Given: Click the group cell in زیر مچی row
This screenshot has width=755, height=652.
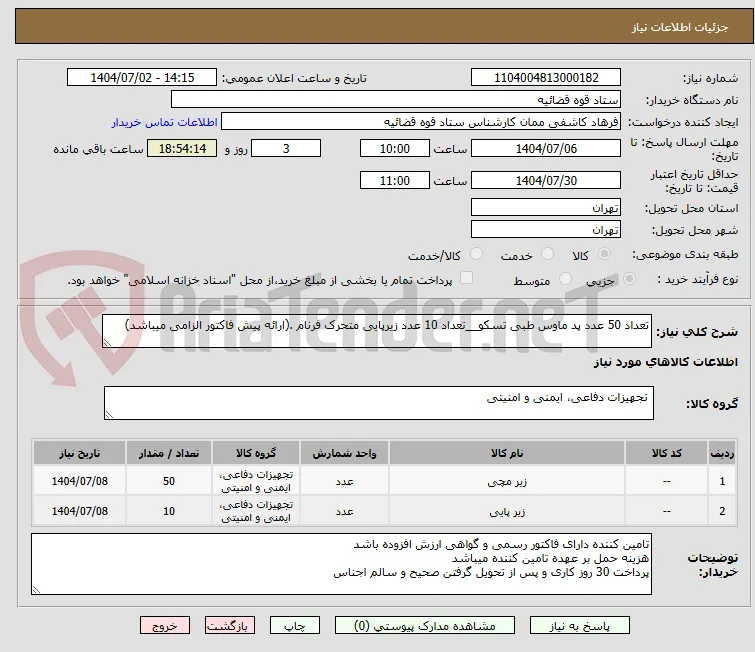Looking at the screenshot, I should 256,481.
